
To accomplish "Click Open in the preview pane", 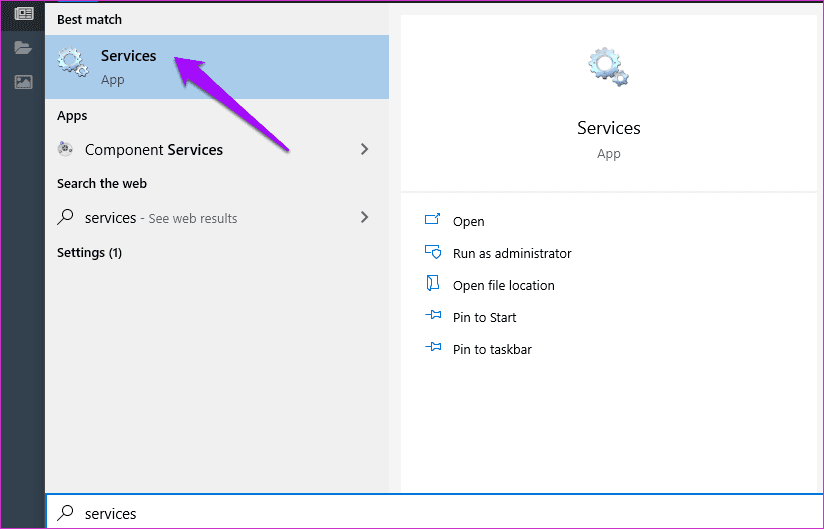I will click(x=468, y=222).
